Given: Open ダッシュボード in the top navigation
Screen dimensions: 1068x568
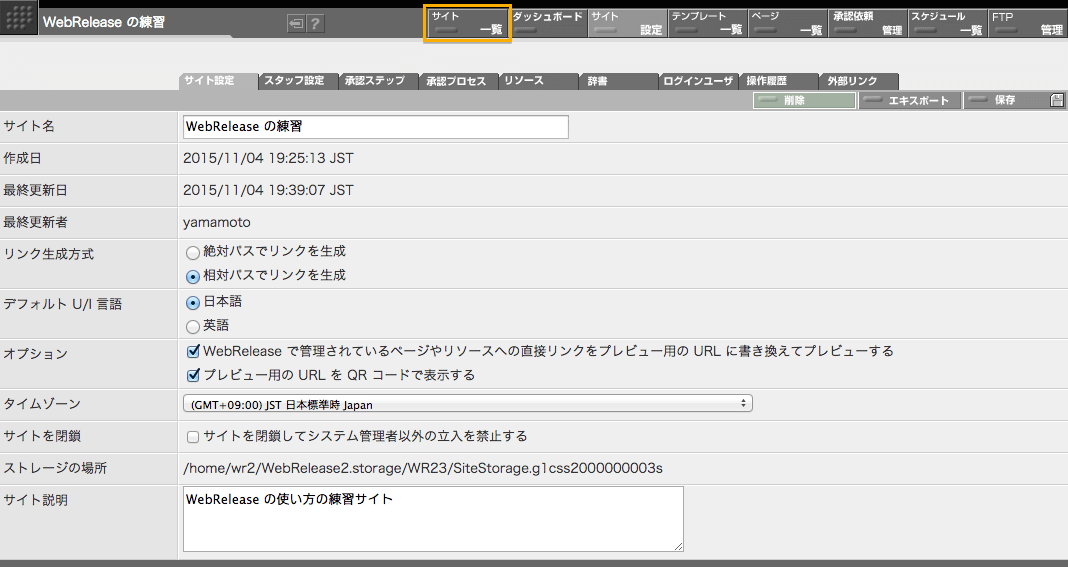Looking at the screenshot, I should click(x=548, y=23).
